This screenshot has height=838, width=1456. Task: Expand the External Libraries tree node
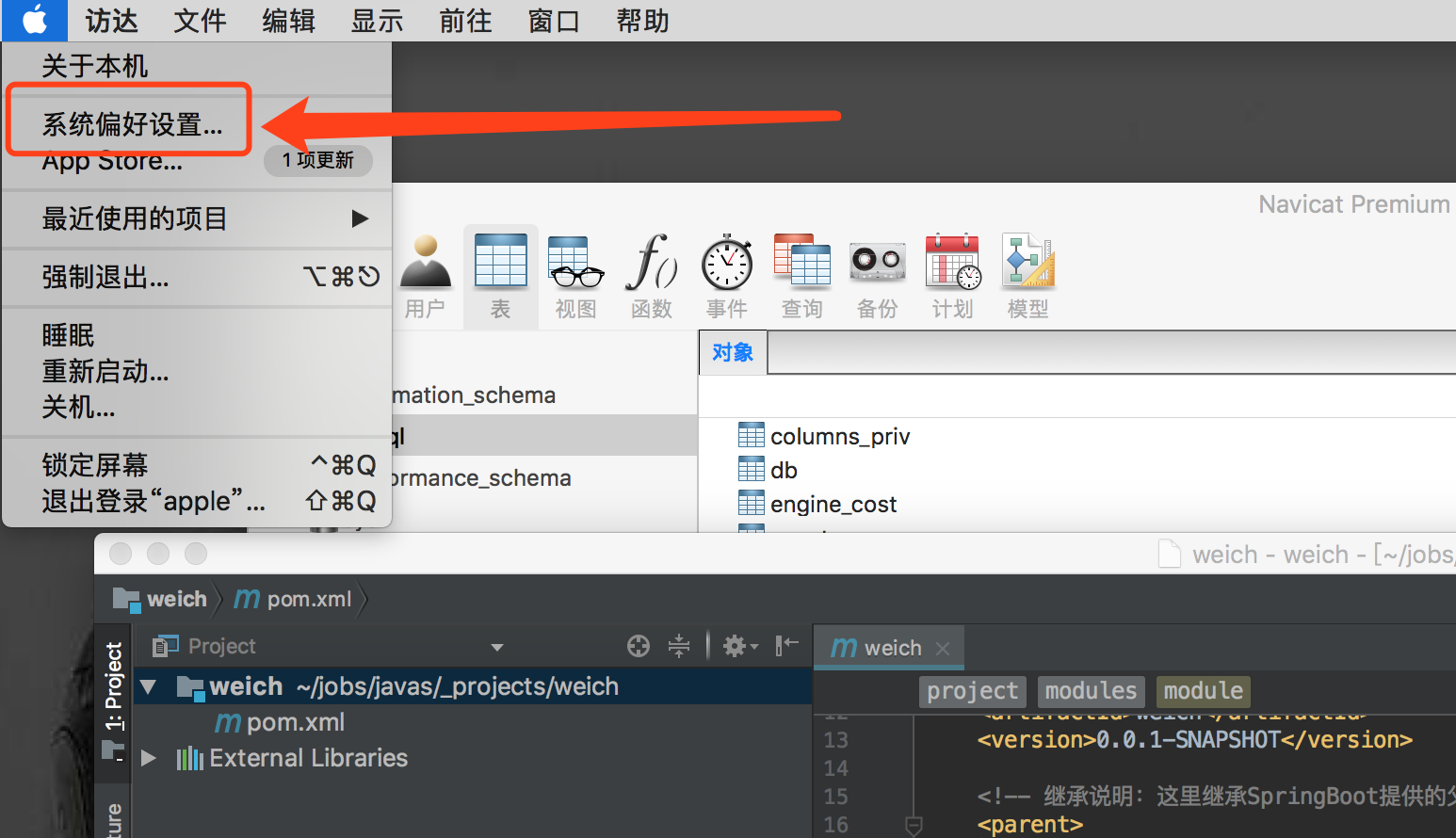[x=149, y=758]
